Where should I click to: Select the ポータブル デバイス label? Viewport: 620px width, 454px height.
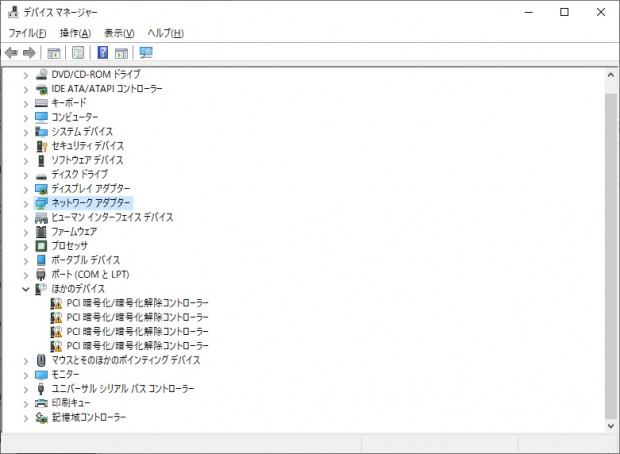click(85, 260)
